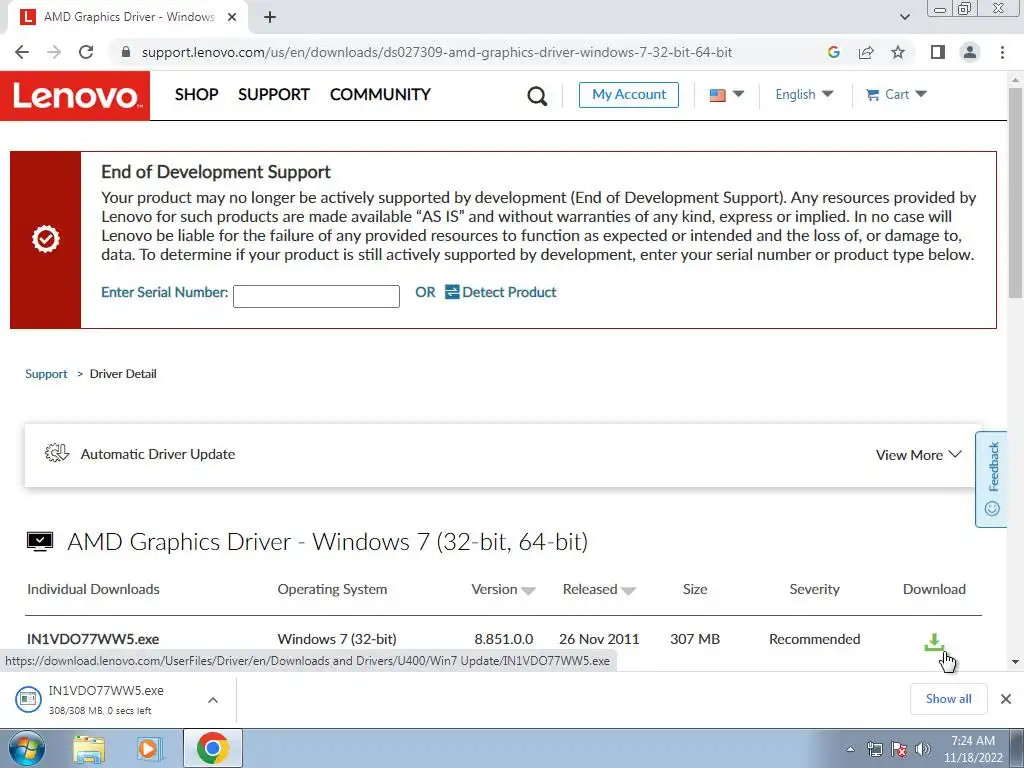Click the My Account button
Image resolution: width=1024 pixels, height=768 pixels.
[x=629, y=95]
